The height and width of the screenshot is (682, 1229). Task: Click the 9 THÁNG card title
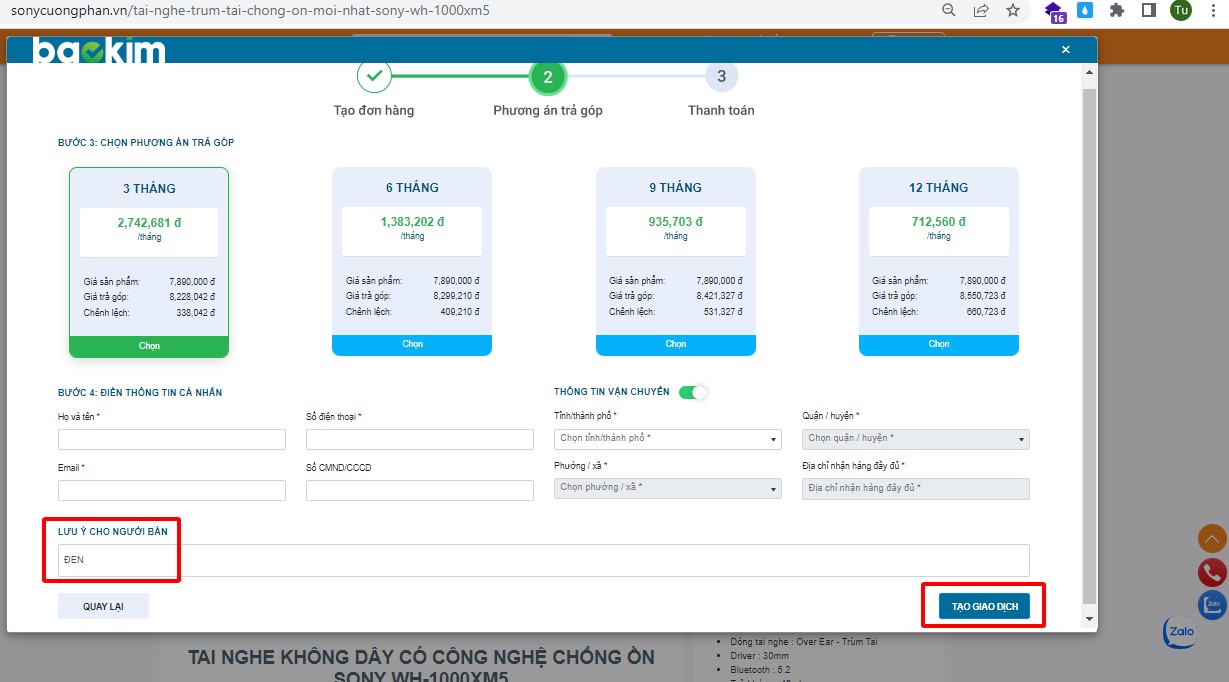676,188
